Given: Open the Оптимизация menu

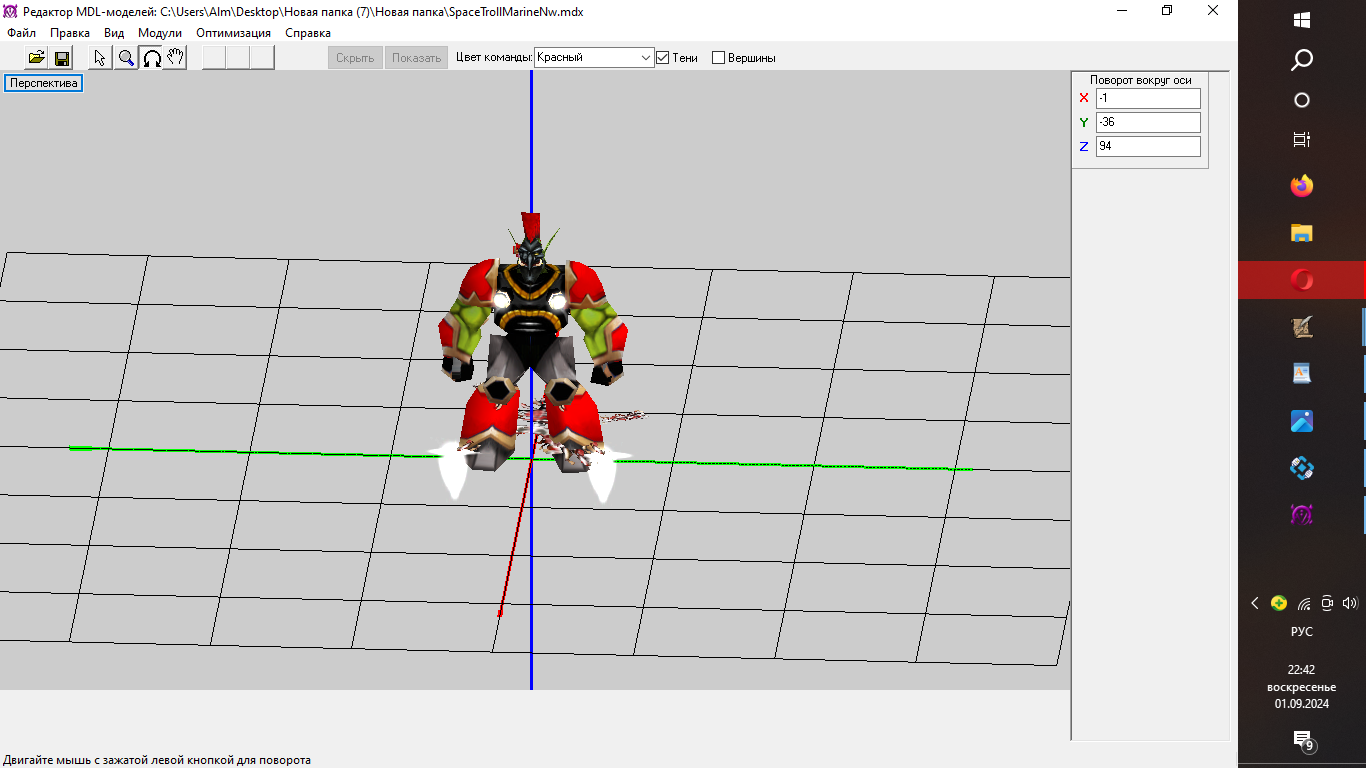Looking at the screenshot, I should [233, 33].
